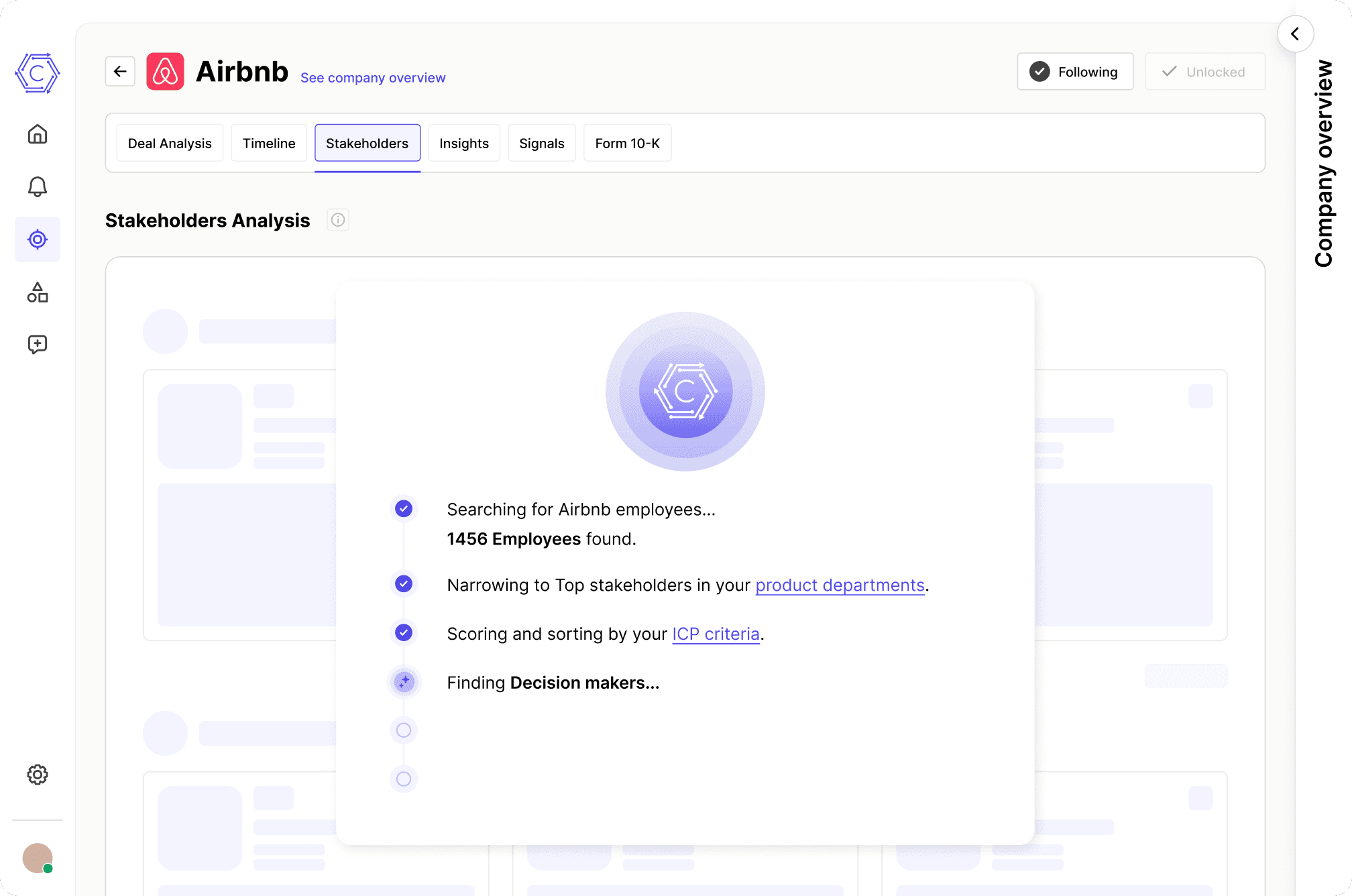Click the Stakeholders Analysis heading
The width and height of the screenshot is (1352, 896).
208,221
